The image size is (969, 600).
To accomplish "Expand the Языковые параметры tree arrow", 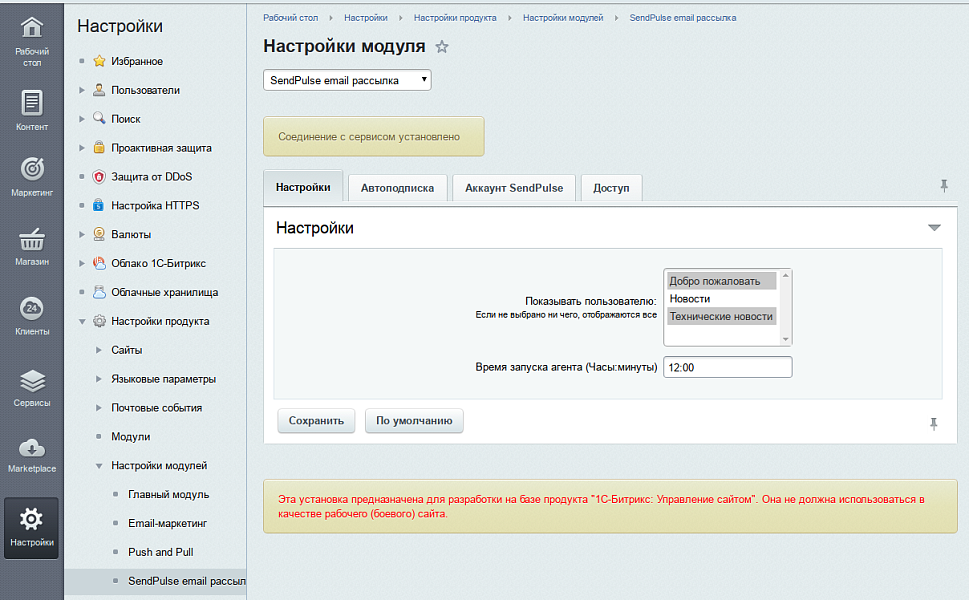I will [98, 379].
